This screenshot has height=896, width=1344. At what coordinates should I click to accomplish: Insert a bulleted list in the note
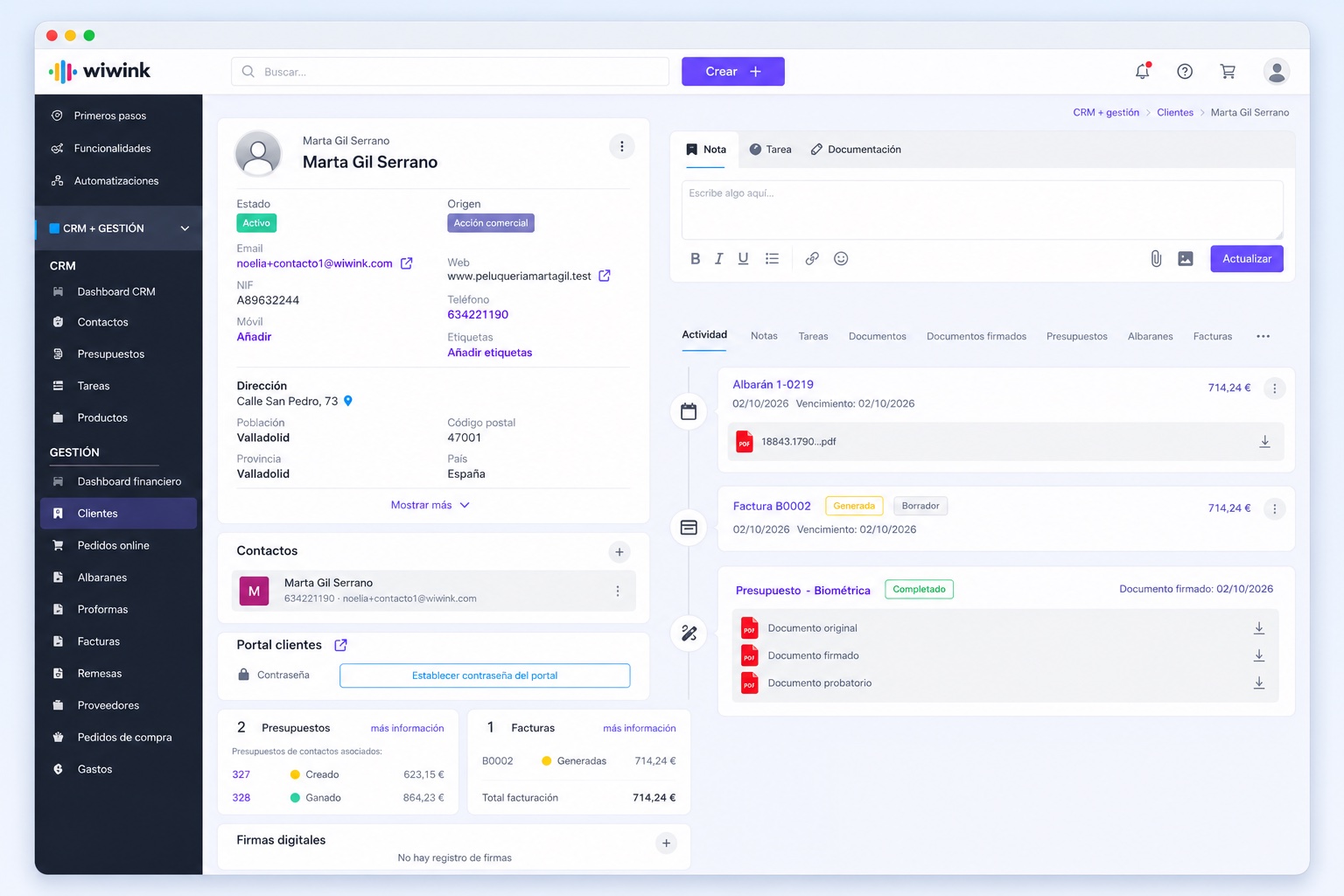[772, 259]
